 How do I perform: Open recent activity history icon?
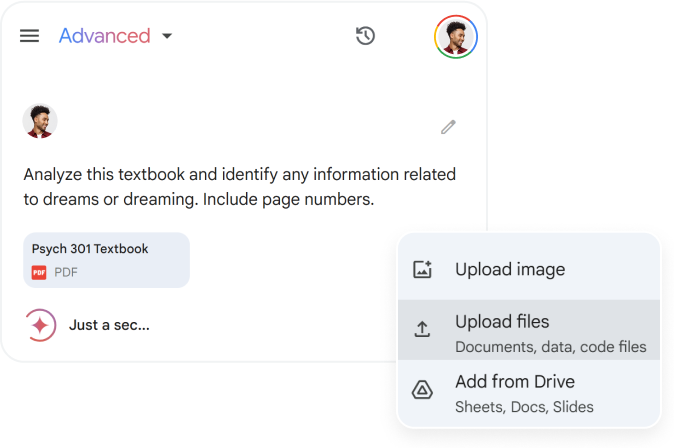point(365,36)
